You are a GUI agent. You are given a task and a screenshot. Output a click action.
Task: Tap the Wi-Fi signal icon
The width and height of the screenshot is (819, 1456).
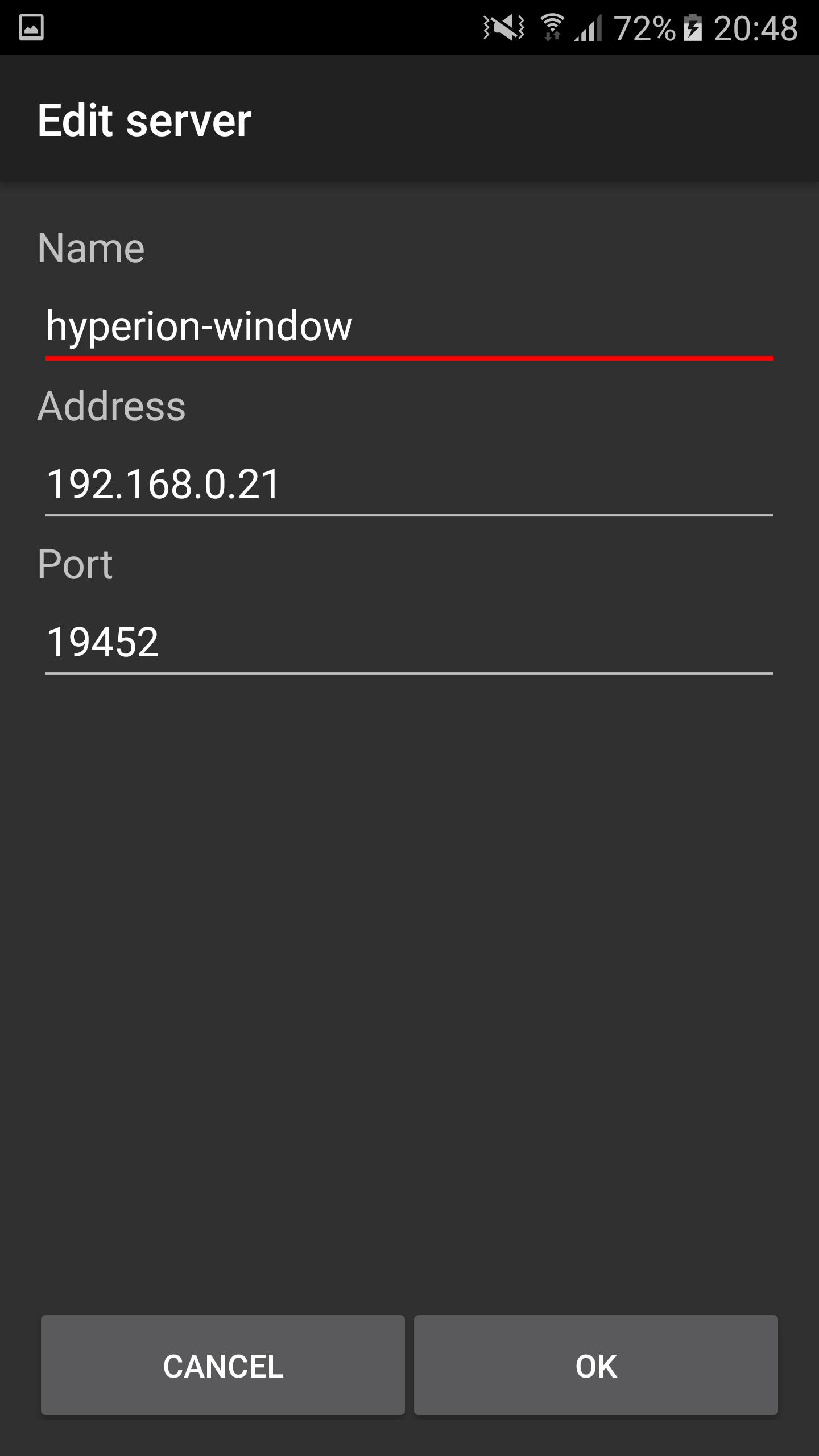pyautogui.click(x=552, y=27)
